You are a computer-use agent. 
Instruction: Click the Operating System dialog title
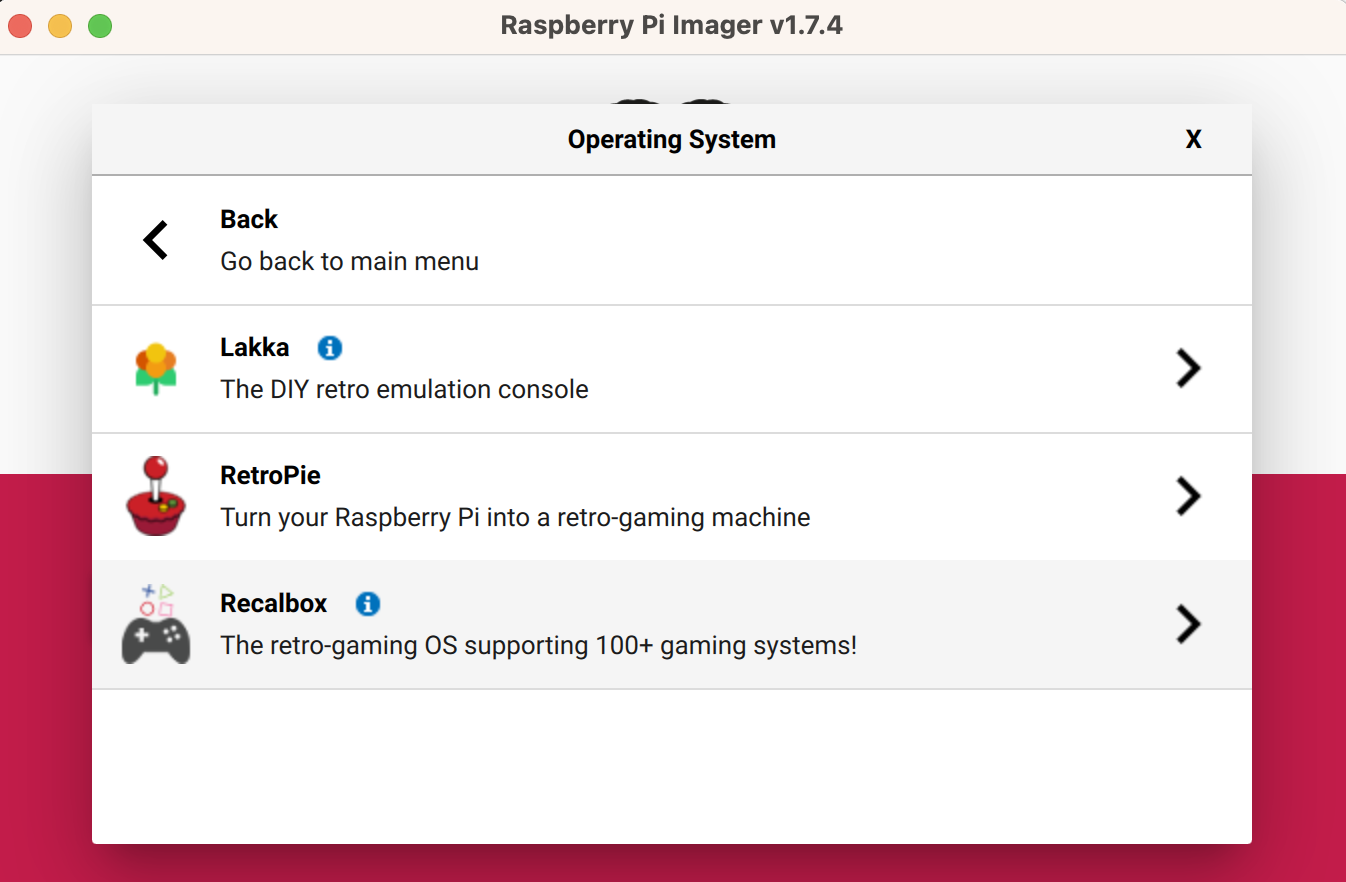[x=671, y=139]
